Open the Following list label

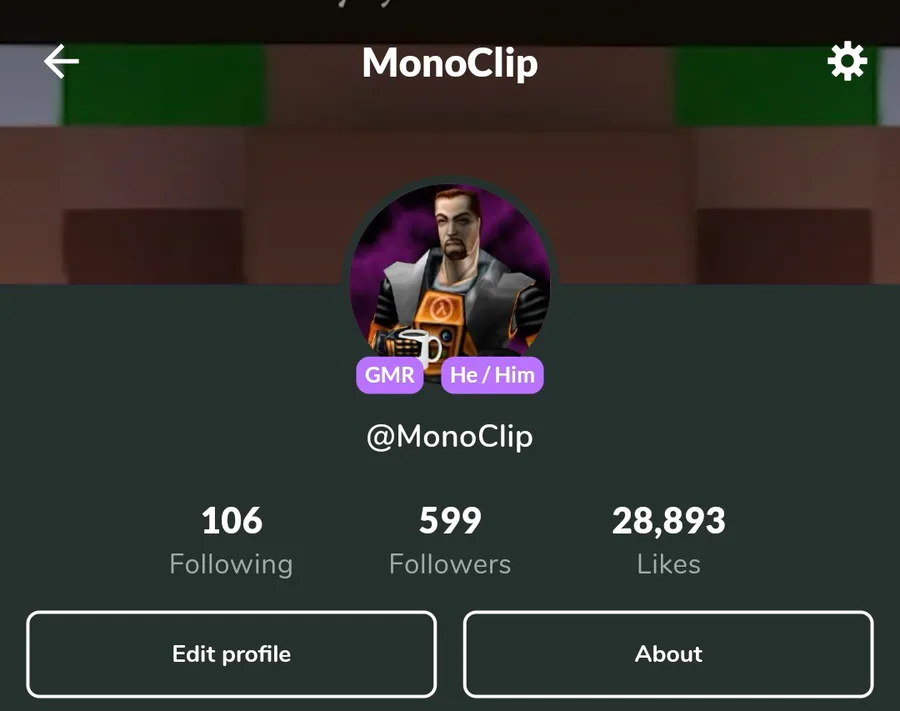click(x=231, y=564)
